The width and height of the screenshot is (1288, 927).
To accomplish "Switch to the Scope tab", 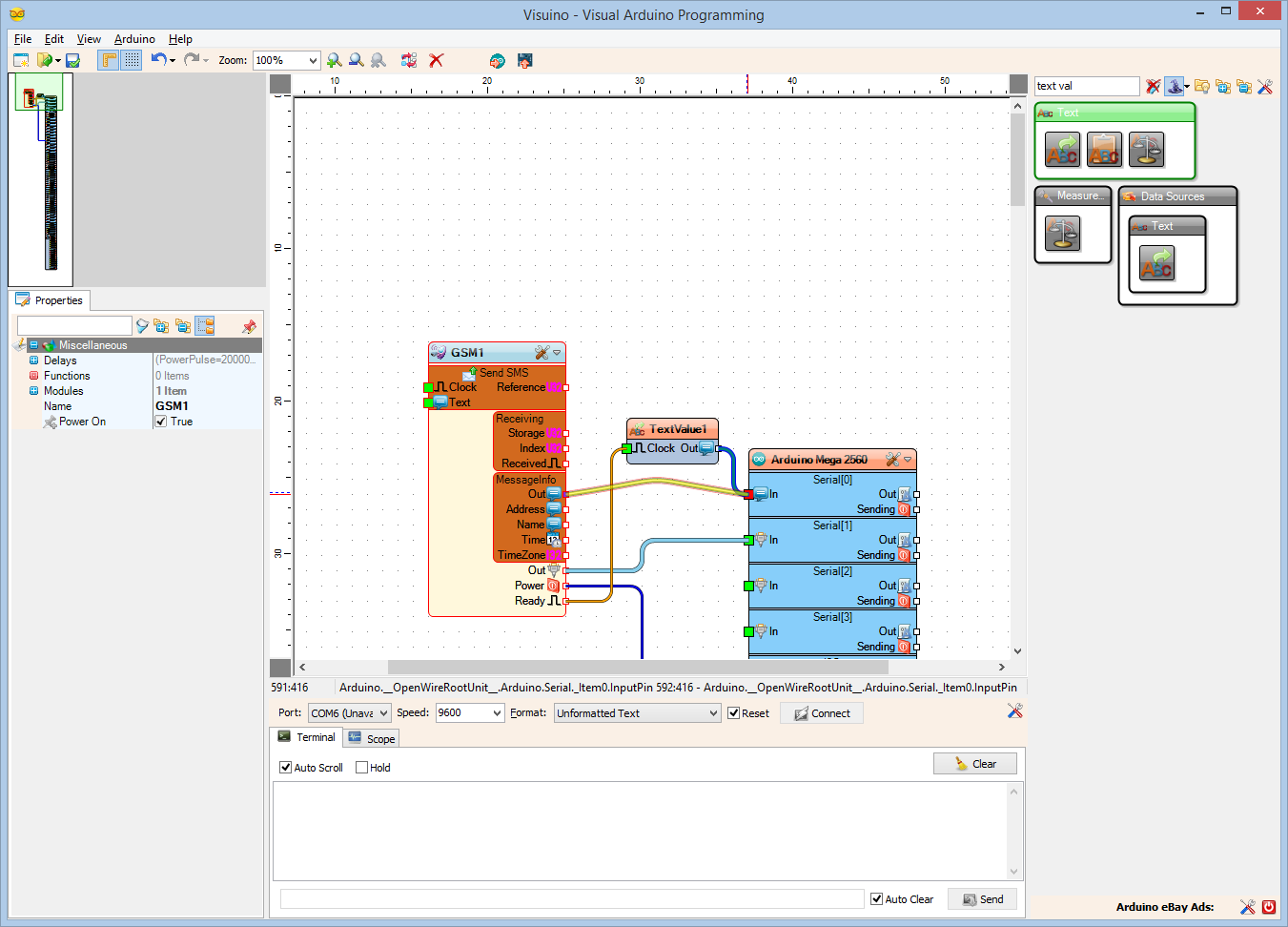I will [372, 738].
